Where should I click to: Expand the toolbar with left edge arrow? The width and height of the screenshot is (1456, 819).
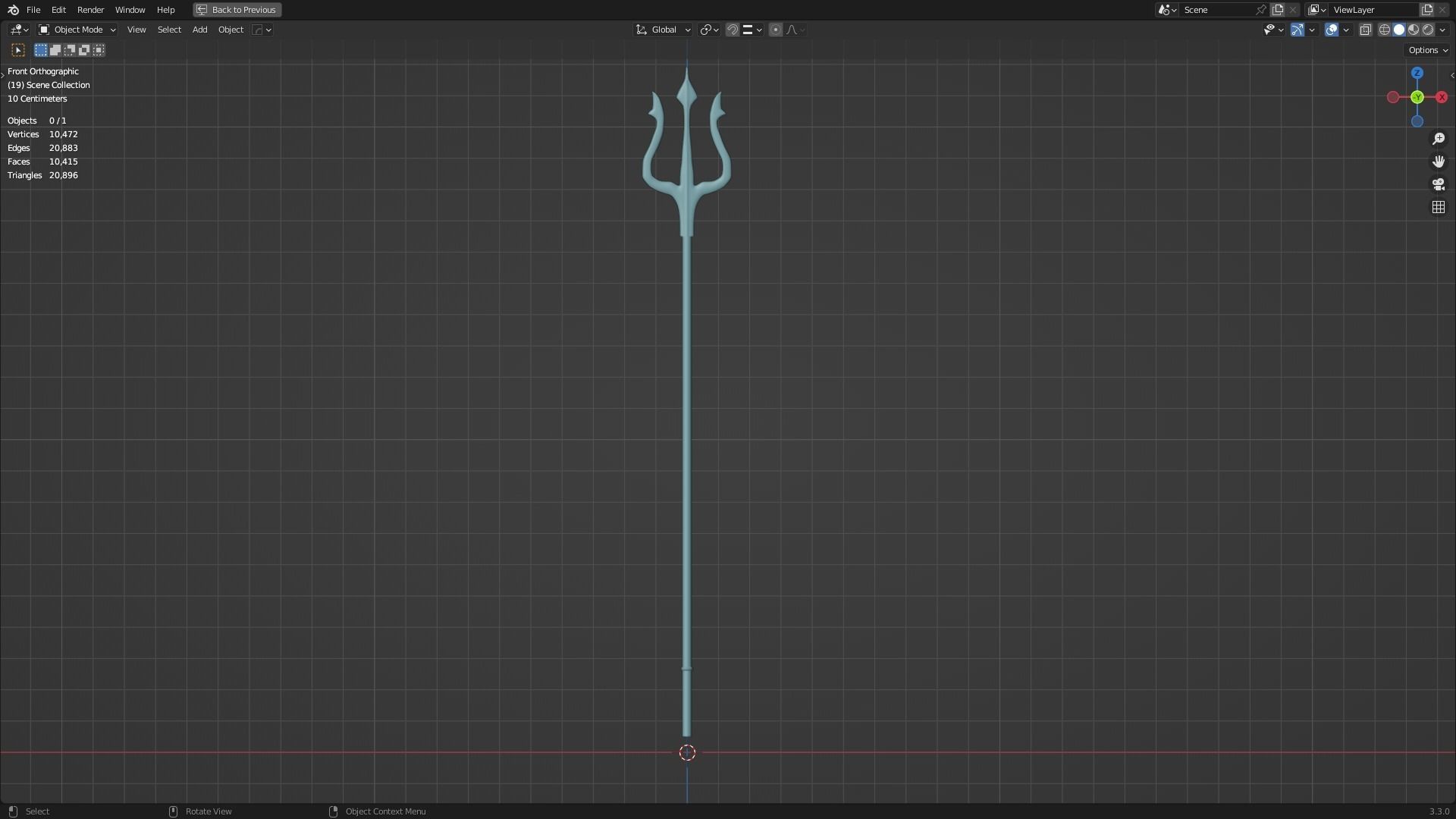[x=3, y=74]
